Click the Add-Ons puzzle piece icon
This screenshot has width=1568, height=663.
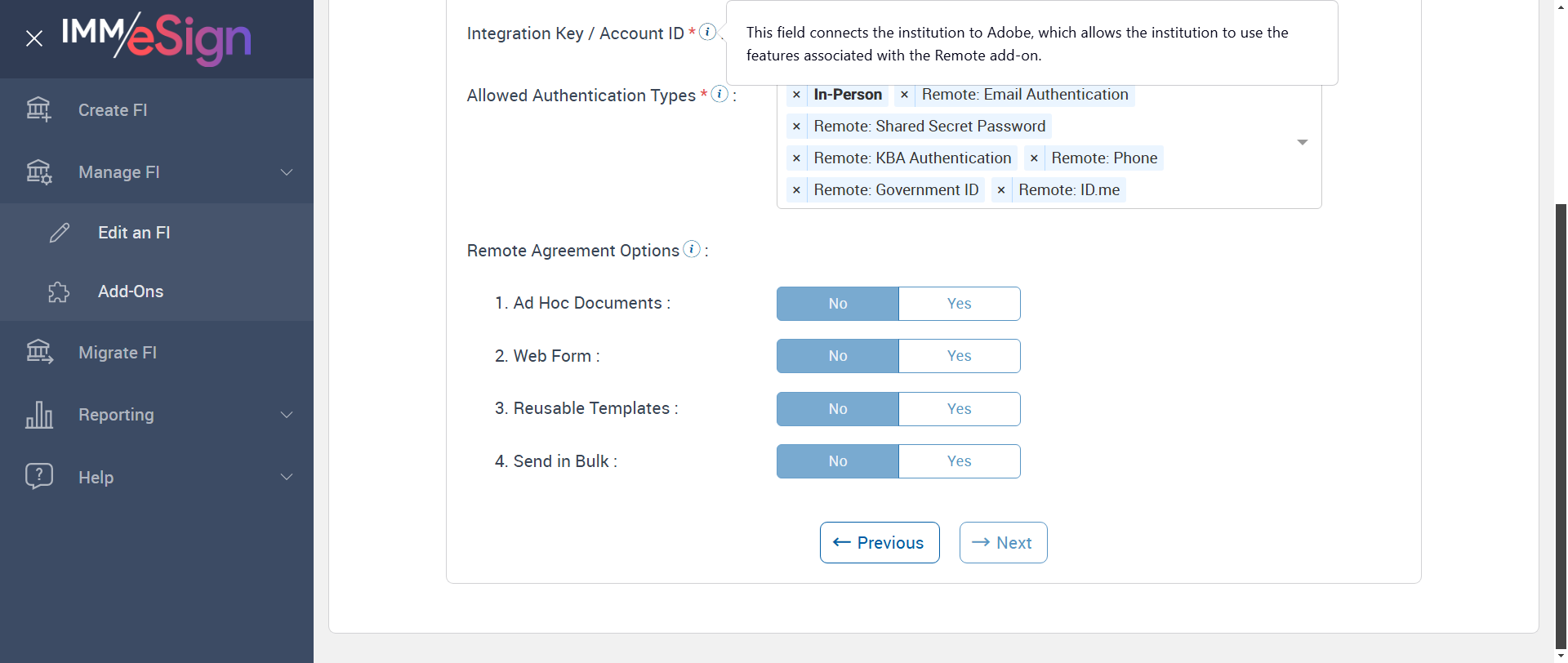59,291
